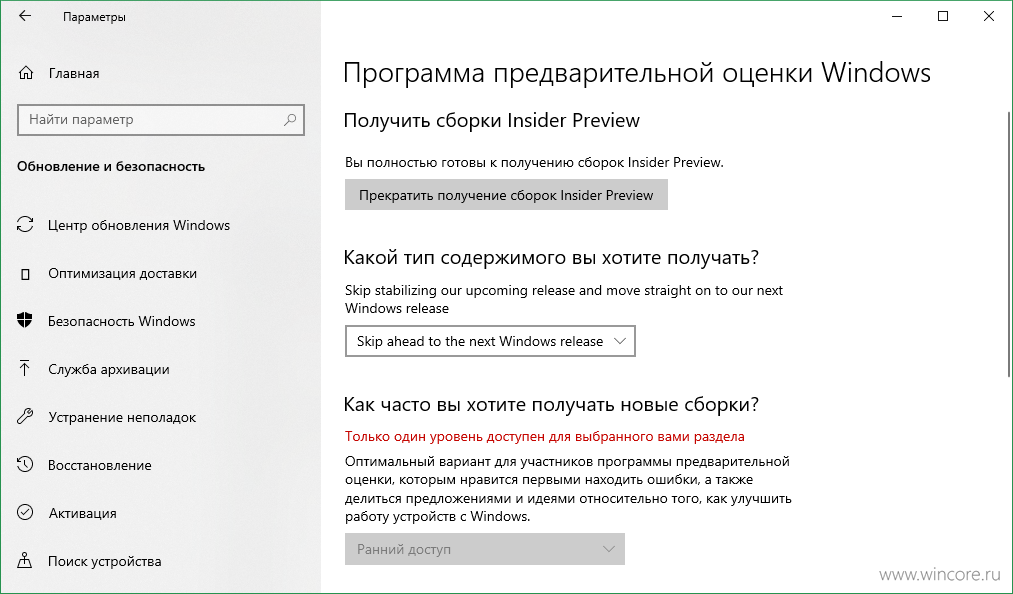Click the disabled Ранний доступ dropdown
1013x594 pixels.
point(485,549)
